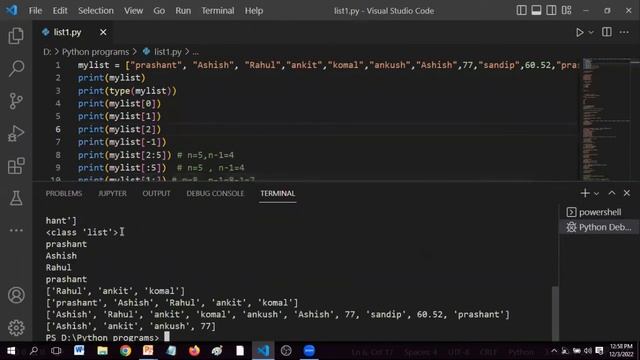This screenshot has width=640, height=360.
Task: Open the launch profile dropdown next to new terminal
Action: click(x=596, y=193)
